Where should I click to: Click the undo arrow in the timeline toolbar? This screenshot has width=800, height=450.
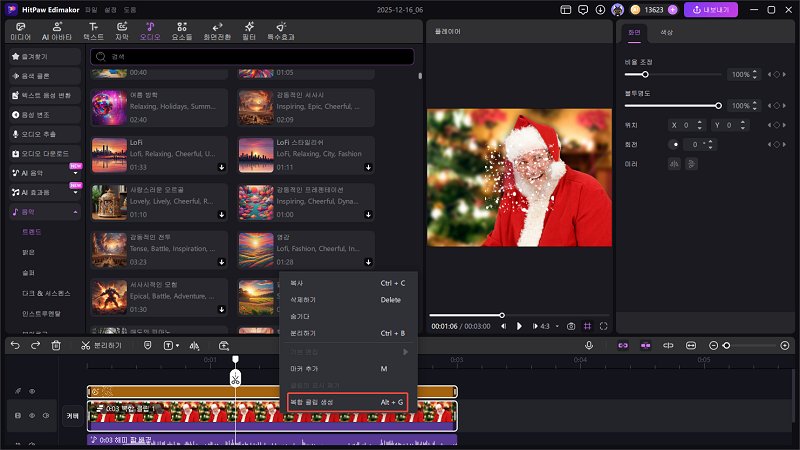coord(15,345)
